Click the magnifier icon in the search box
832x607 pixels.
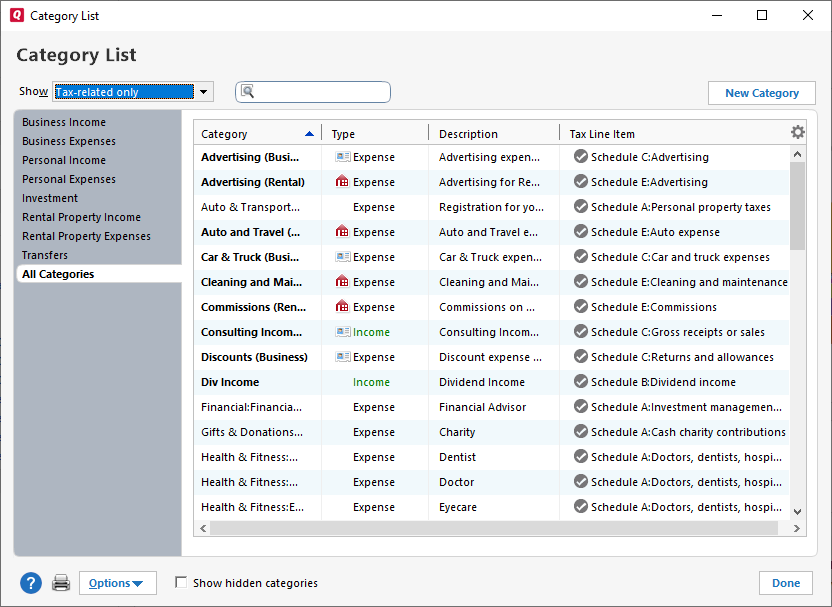[247, 91]
